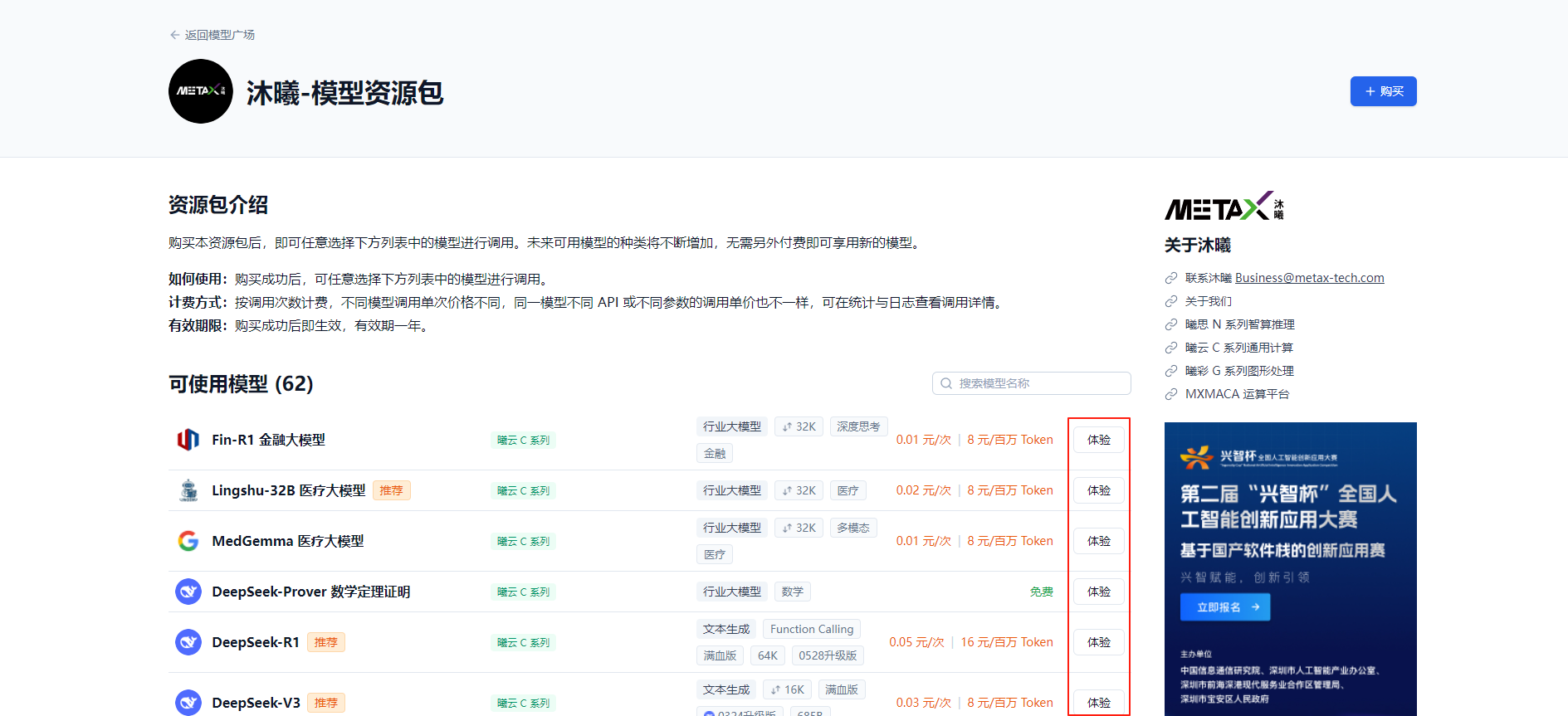The width and height of the screenshot is (1568, 716).
Task: Click 0.05 元/次 price for DeepSeek-R1
Action: (916, 642)
